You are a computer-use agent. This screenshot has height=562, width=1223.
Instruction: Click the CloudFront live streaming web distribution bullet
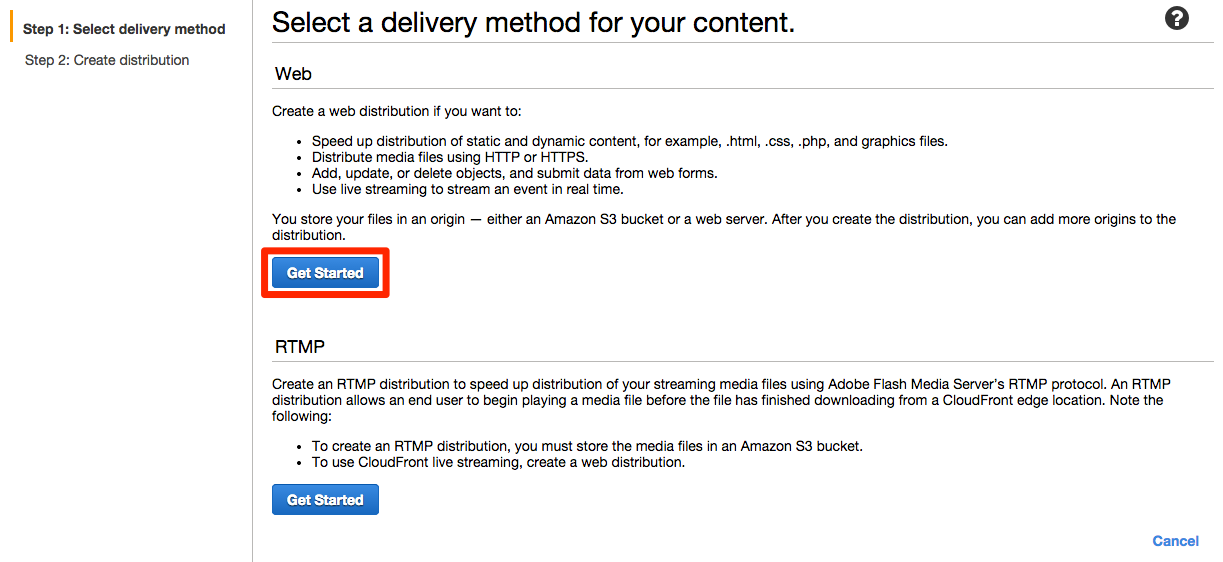(x=498, y=462)
